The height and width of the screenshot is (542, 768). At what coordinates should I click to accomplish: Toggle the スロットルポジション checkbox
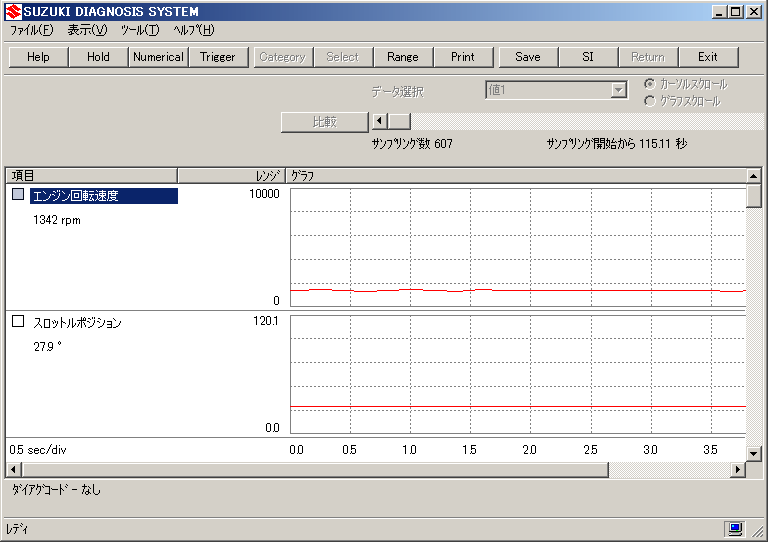tap(18, 322)
